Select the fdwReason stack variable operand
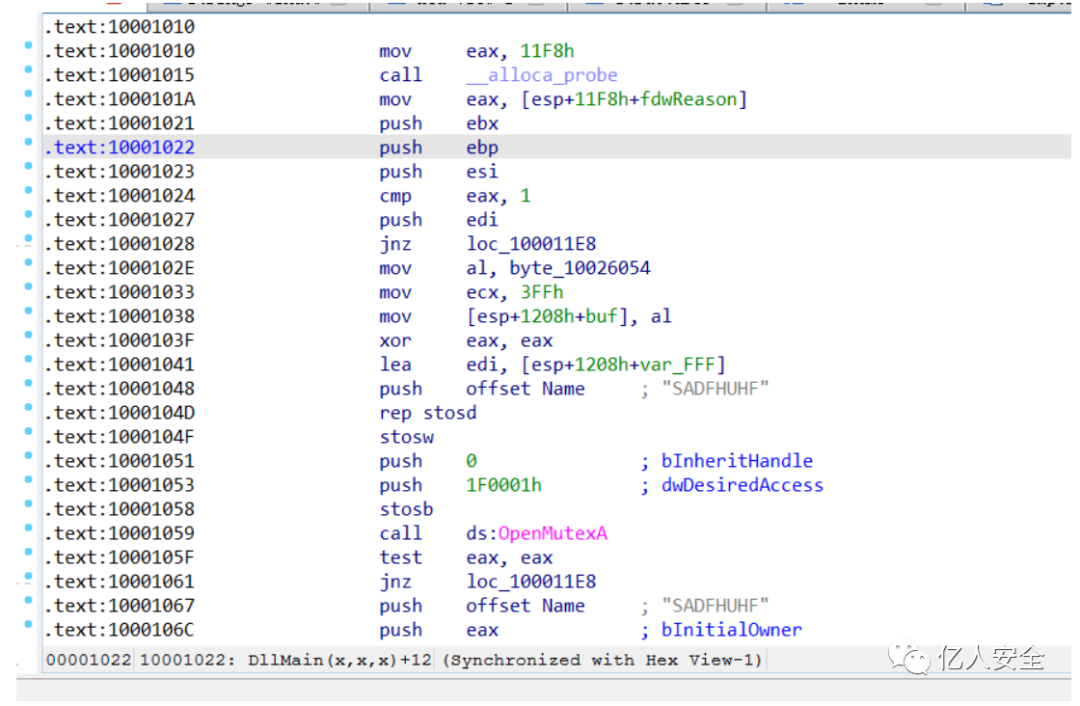 [688, 100]
